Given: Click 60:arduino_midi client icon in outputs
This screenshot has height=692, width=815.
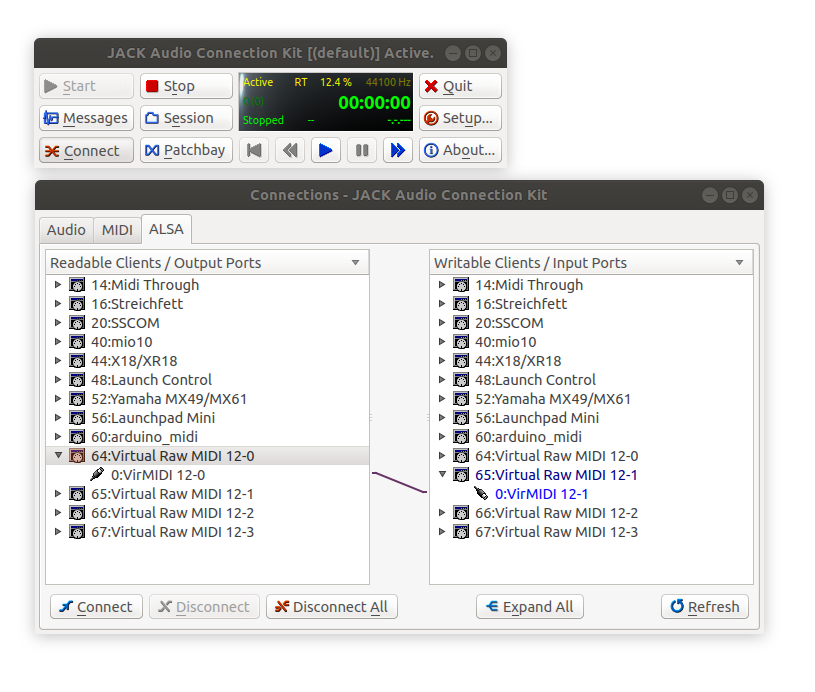Looking at the screenshot, I should click(77, 437).
